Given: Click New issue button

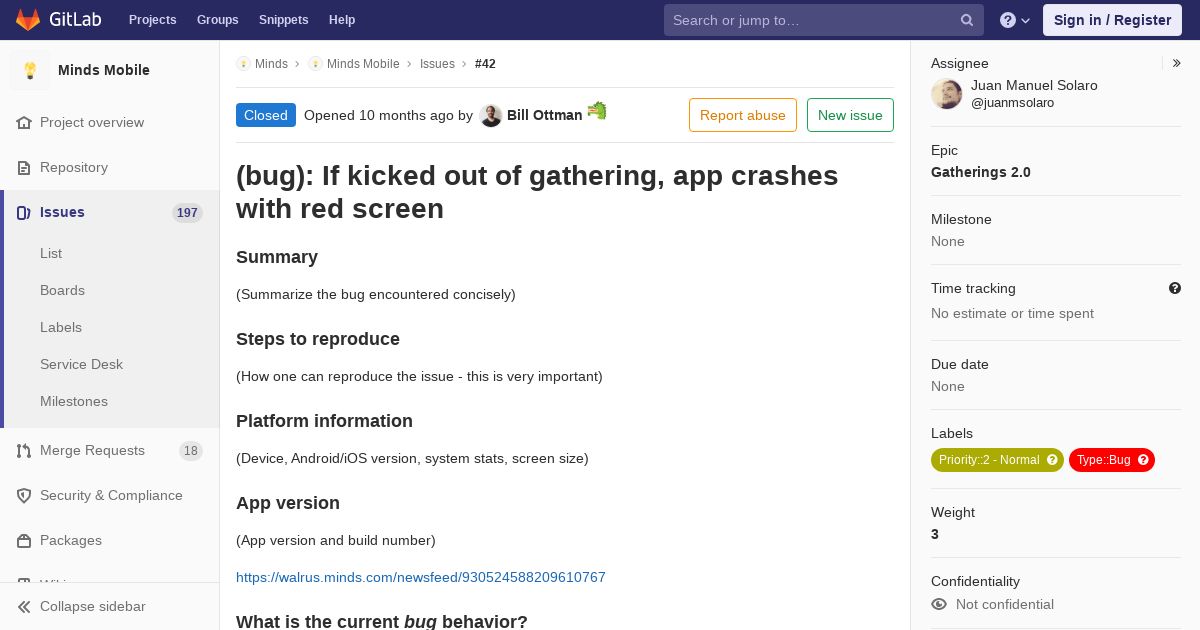Looking at the screenshot, I should coord(850,115).
